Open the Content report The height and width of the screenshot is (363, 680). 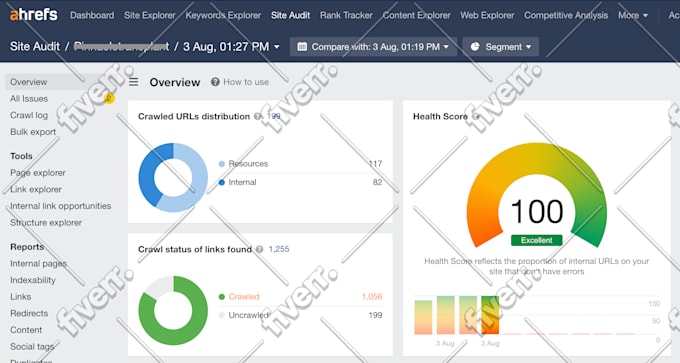26,330
